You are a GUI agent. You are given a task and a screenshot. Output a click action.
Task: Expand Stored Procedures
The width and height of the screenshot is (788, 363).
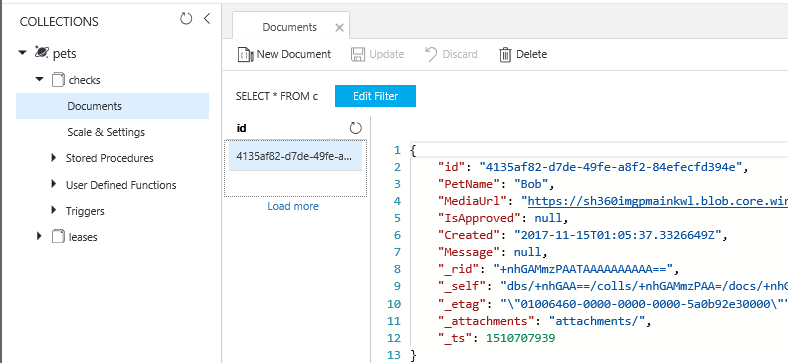tap(54, 158)
